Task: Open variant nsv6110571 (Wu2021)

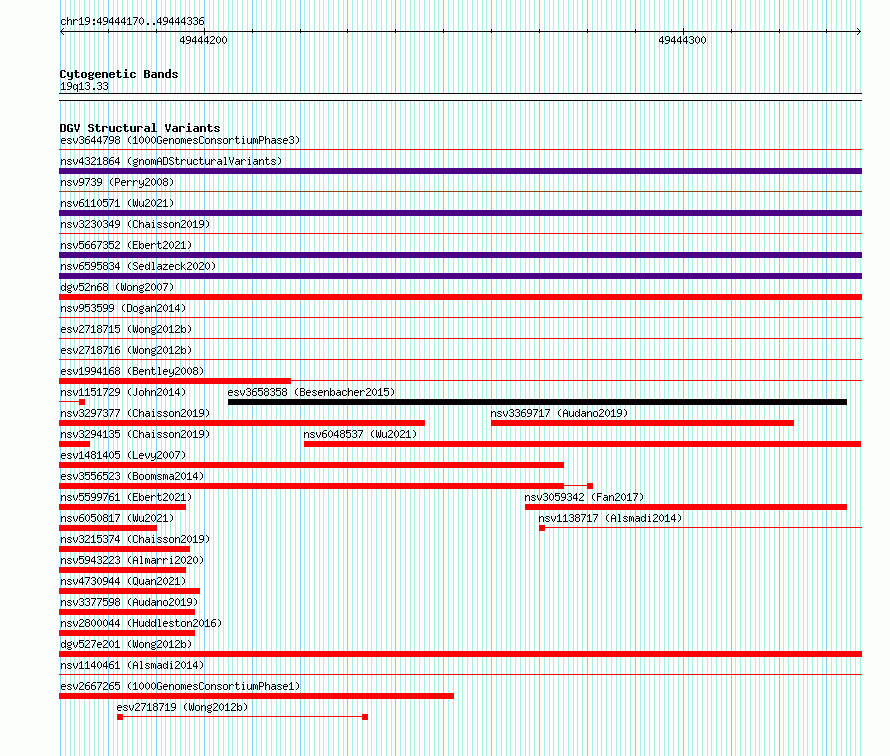Action: [117, 203]
